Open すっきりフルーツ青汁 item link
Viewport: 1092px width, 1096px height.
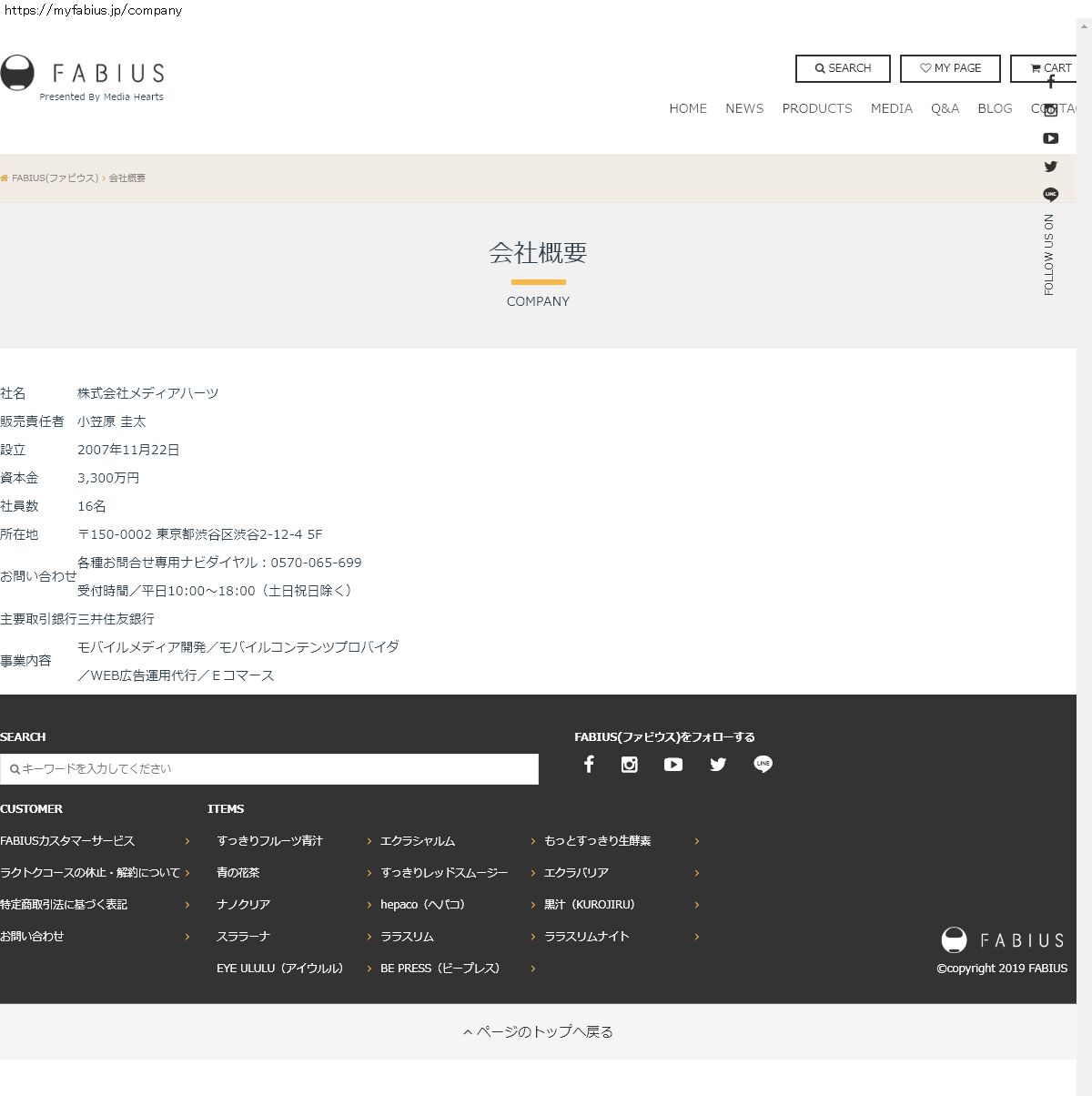pos(269,841)
